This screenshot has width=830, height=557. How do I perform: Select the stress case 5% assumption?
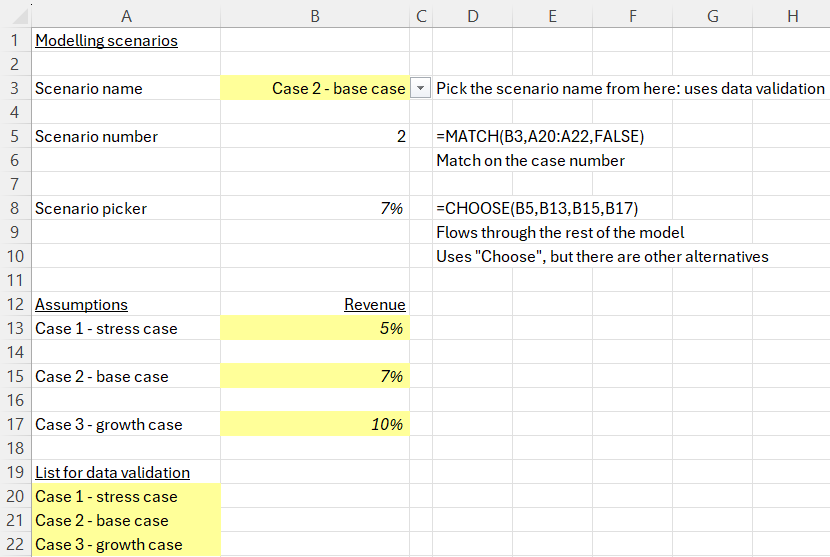coord(314,329)
